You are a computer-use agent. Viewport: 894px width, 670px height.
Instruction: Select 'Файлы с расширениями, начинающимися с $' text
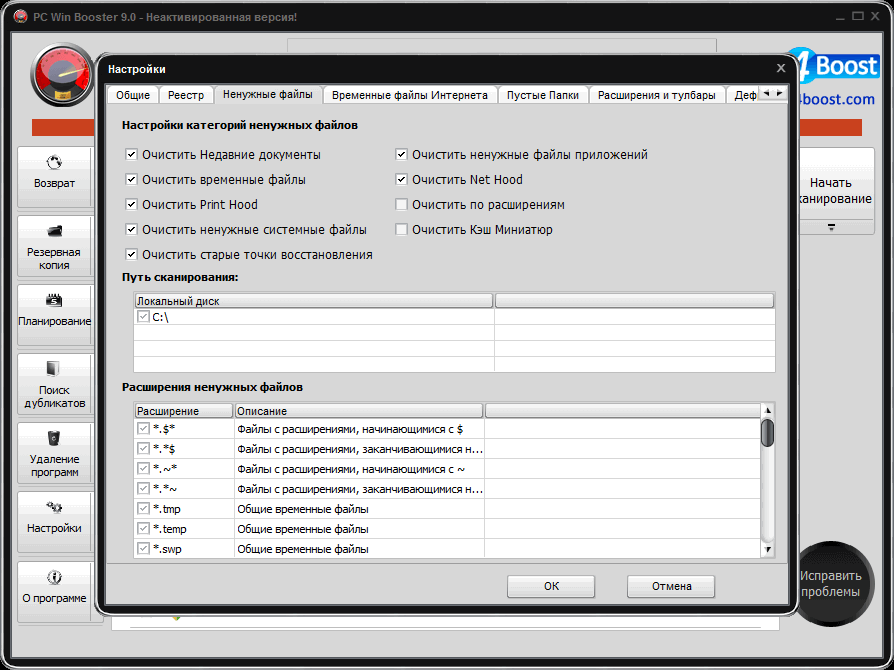(350, 429)
